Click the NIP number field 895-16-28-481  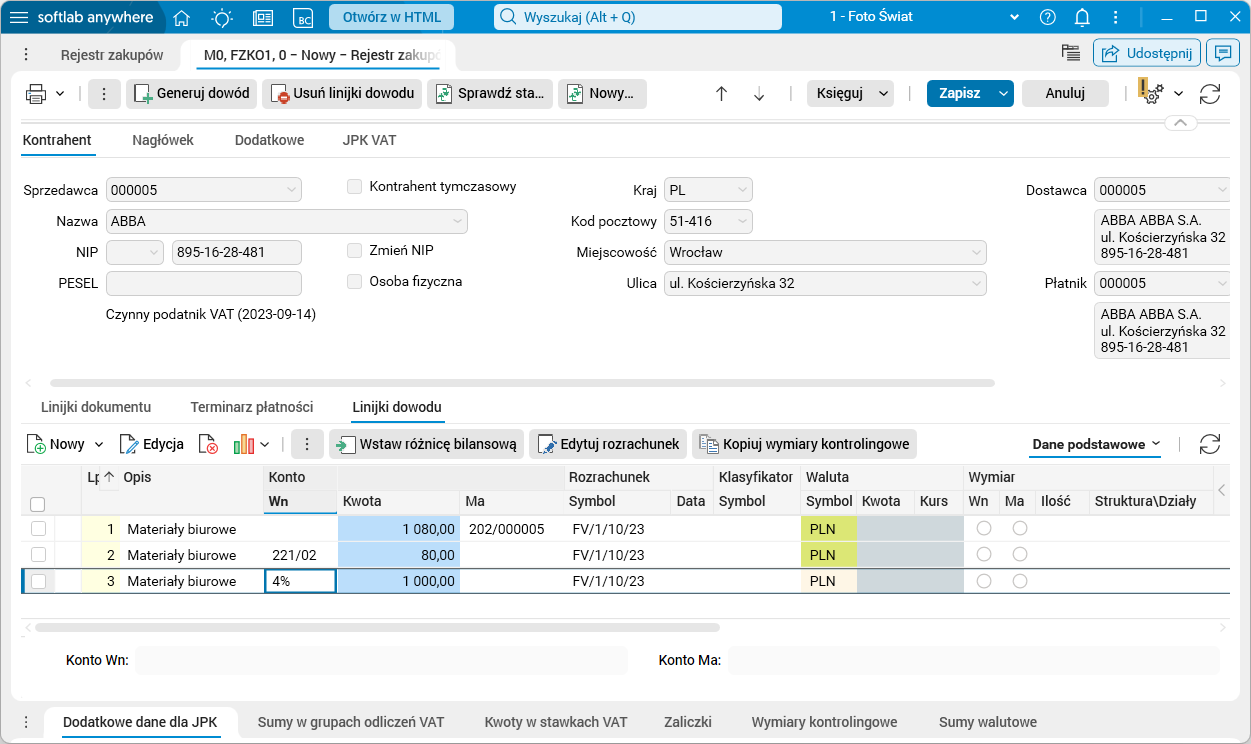pyautogui.click(x=237, y=252)
